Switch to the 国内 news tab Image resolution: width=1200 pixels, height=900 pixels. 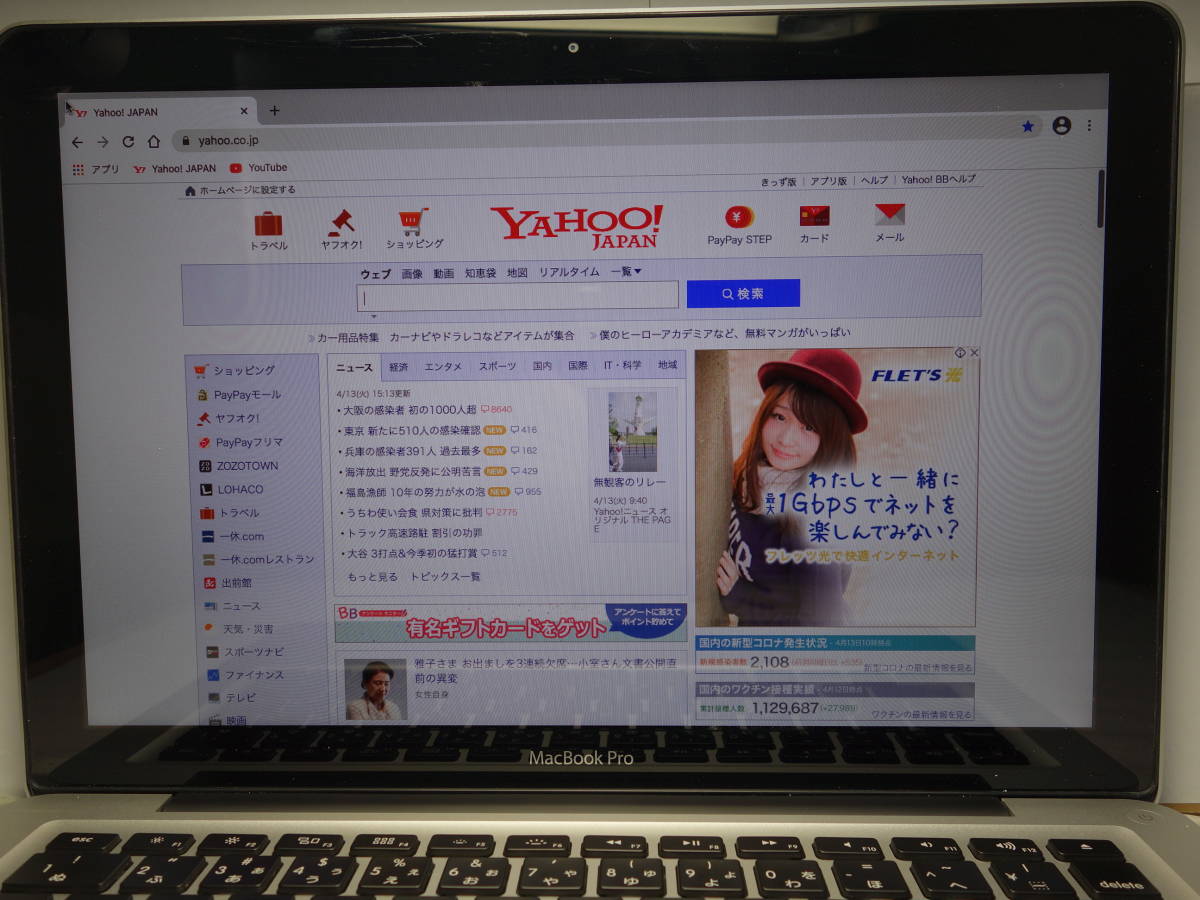[x=542, y=366]
